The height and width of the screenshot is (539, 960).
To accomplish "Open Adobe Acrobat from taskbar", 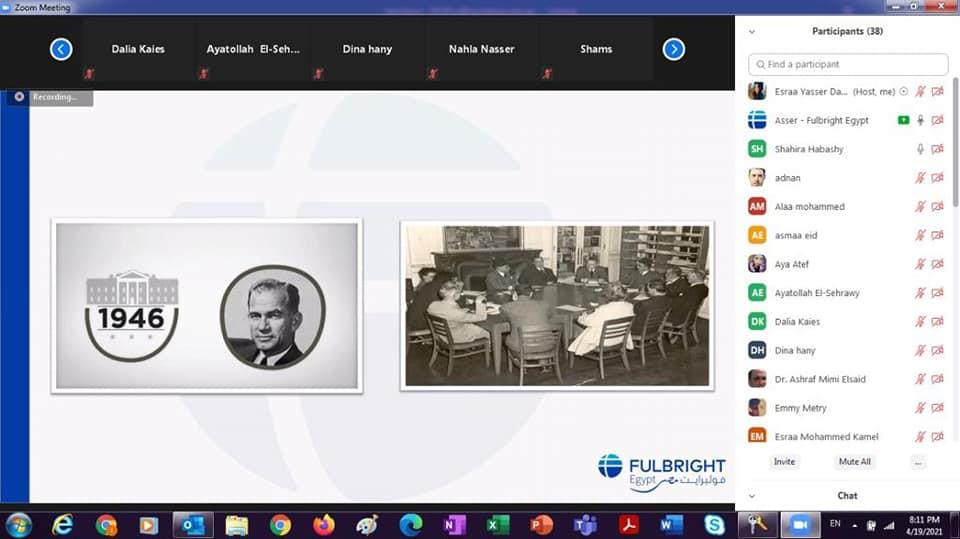I will tap(628, 525).
